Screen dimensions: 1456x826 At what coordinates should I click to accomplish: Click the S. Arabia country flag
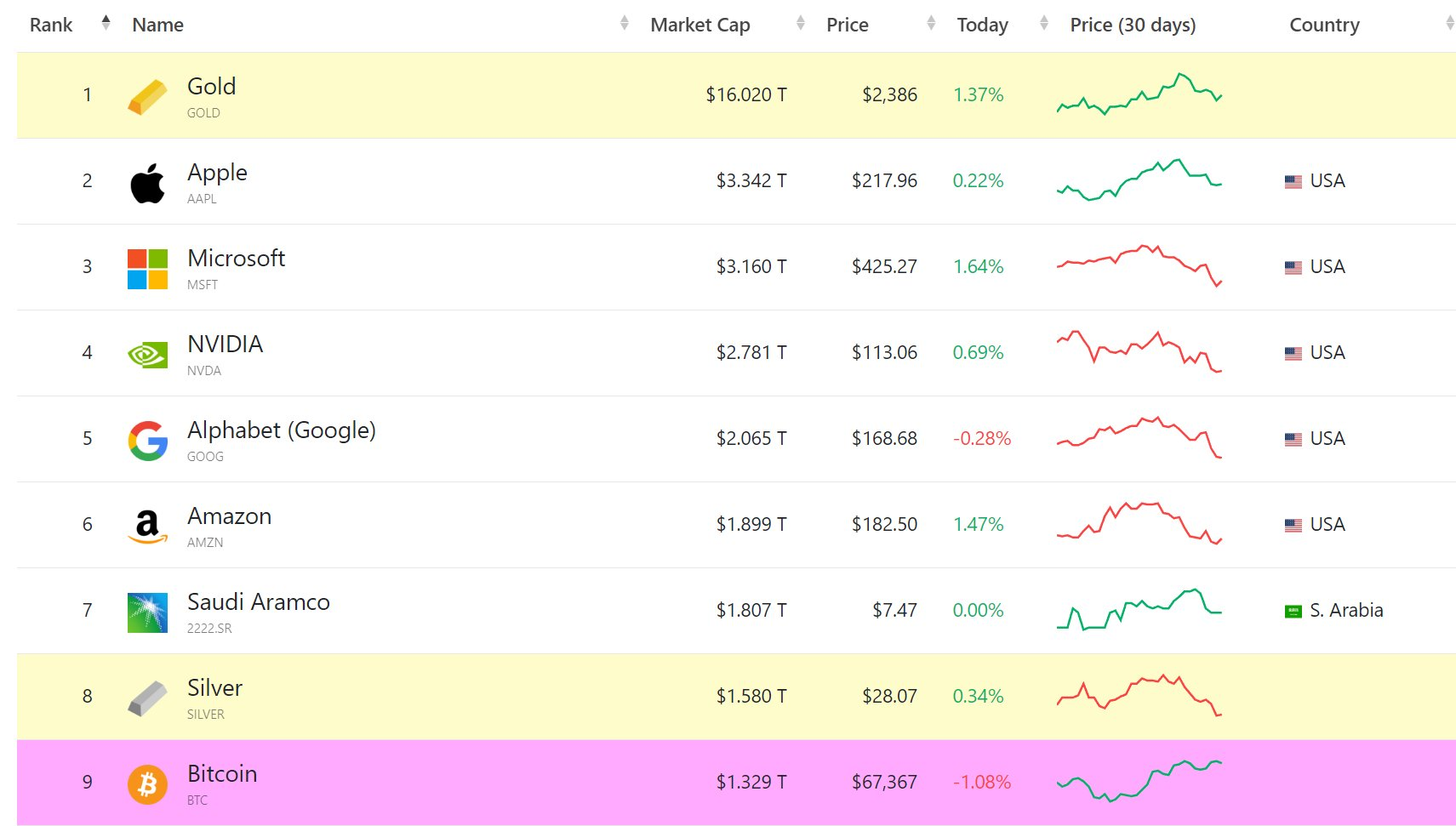(1293, 611)
